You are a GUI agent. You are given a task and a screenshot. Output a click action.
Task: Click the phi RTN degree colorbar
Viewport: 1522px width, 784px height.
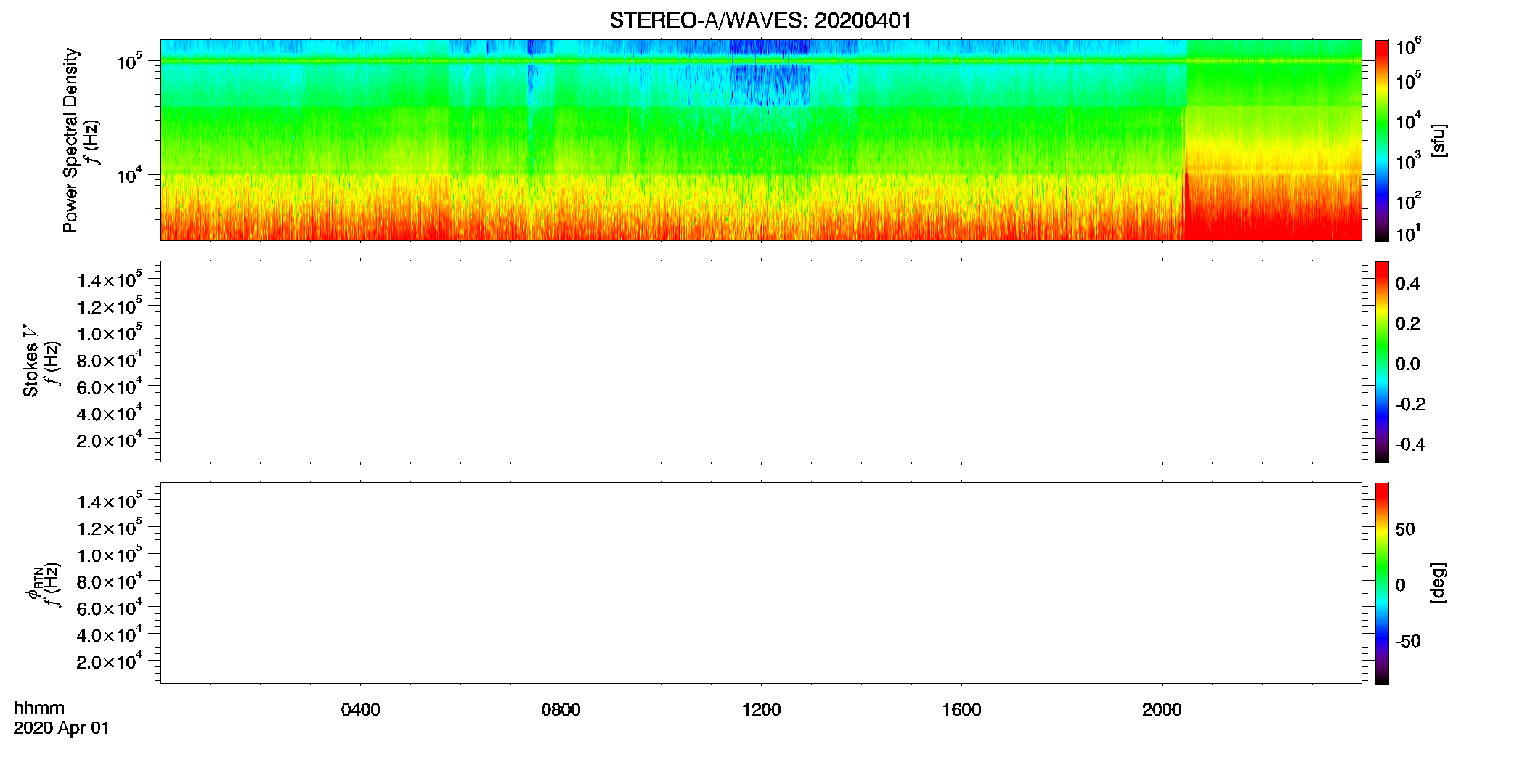1381,583
